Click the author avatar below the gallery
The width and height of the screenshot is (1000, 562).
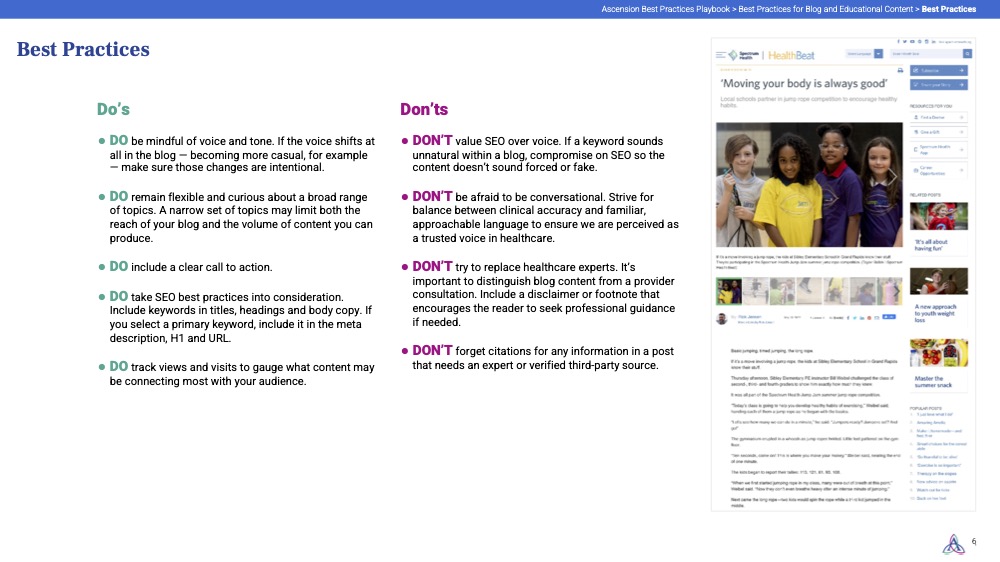[x=722, y=318]
